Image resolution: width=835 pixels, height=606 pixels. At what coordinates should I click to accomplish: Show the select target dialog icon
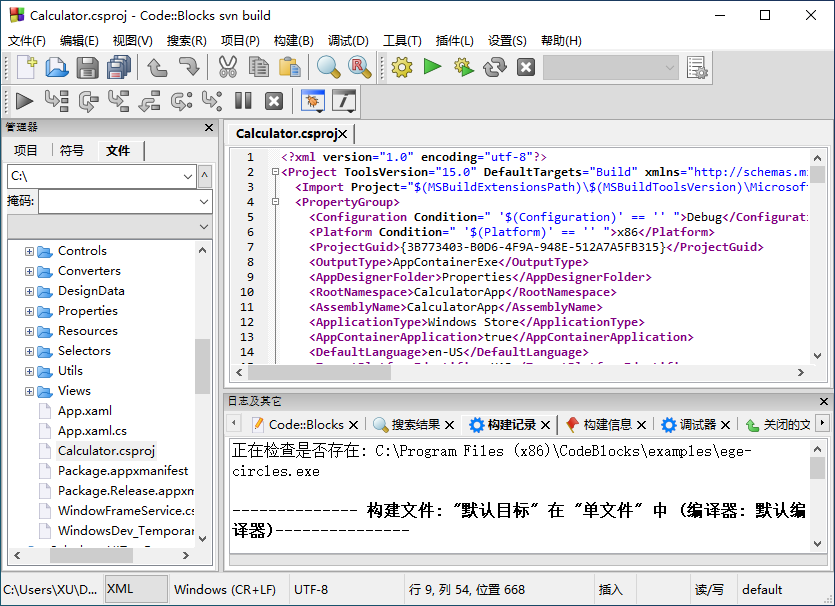click(x=697, y=68)
